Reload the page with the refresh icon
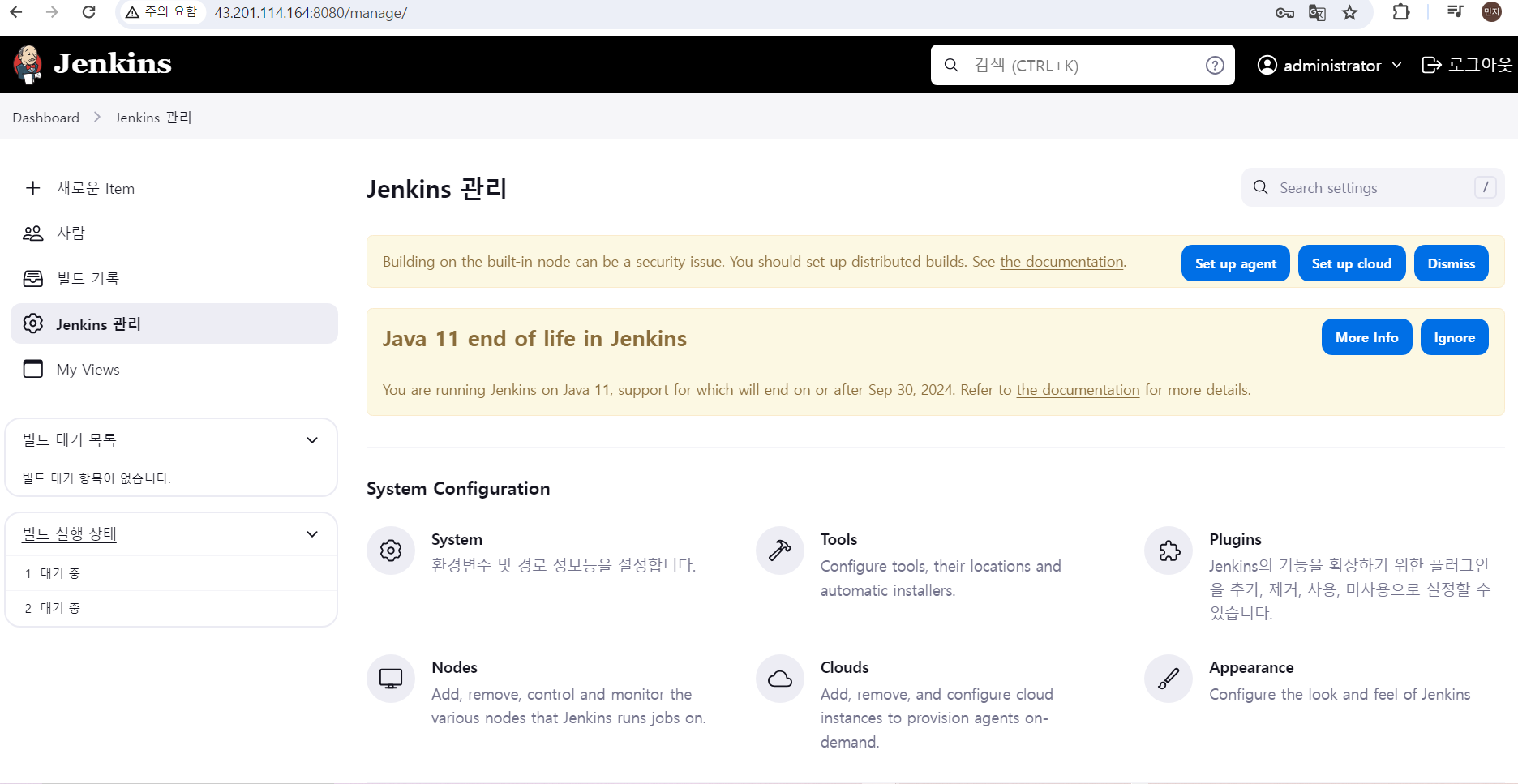This screenshot has width=1518, height=784. coord(89,12)
